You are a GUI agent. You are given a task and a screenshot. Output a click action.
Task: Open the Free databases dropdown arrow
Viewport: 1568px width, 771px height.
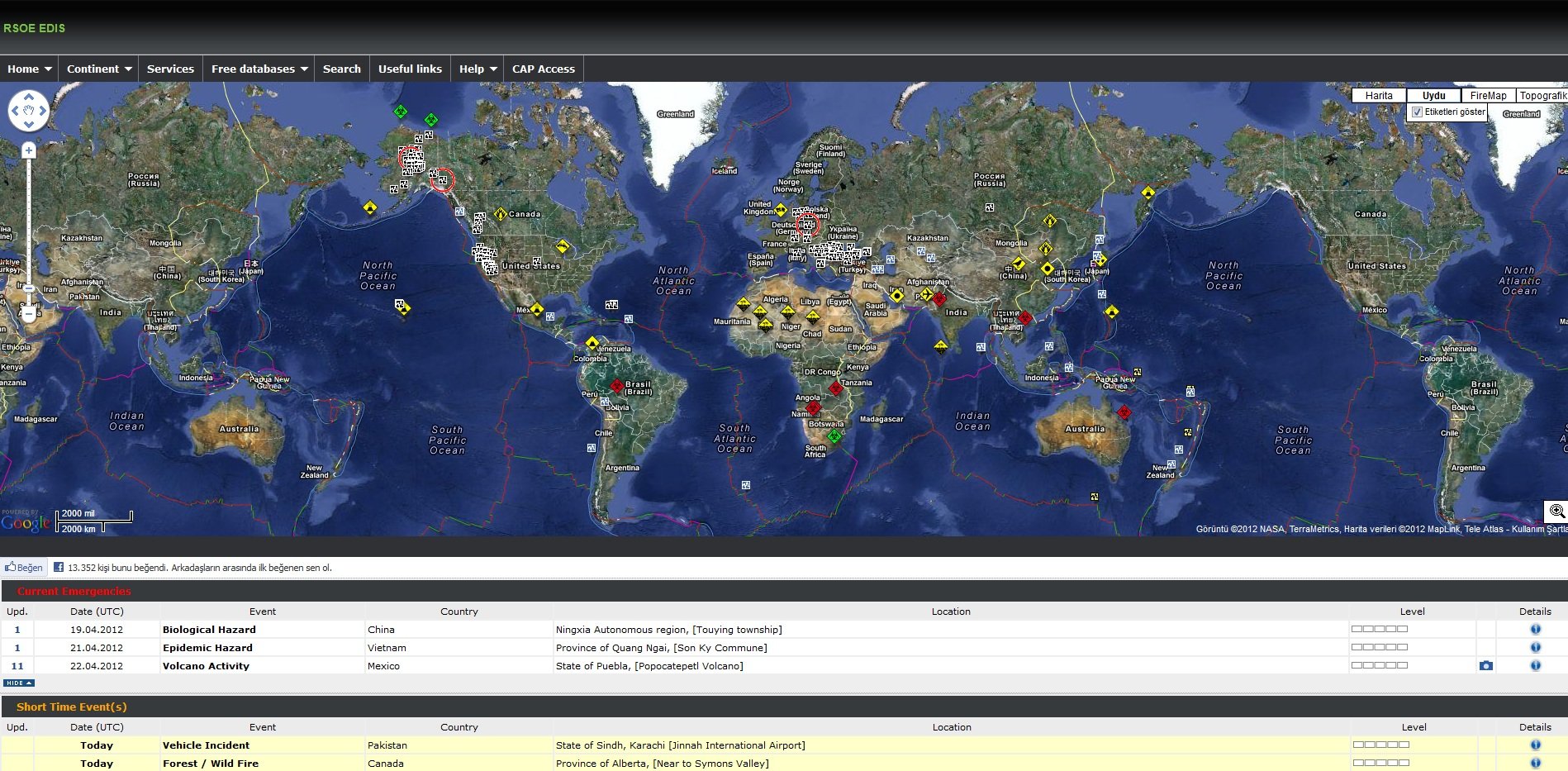(304, 69)
